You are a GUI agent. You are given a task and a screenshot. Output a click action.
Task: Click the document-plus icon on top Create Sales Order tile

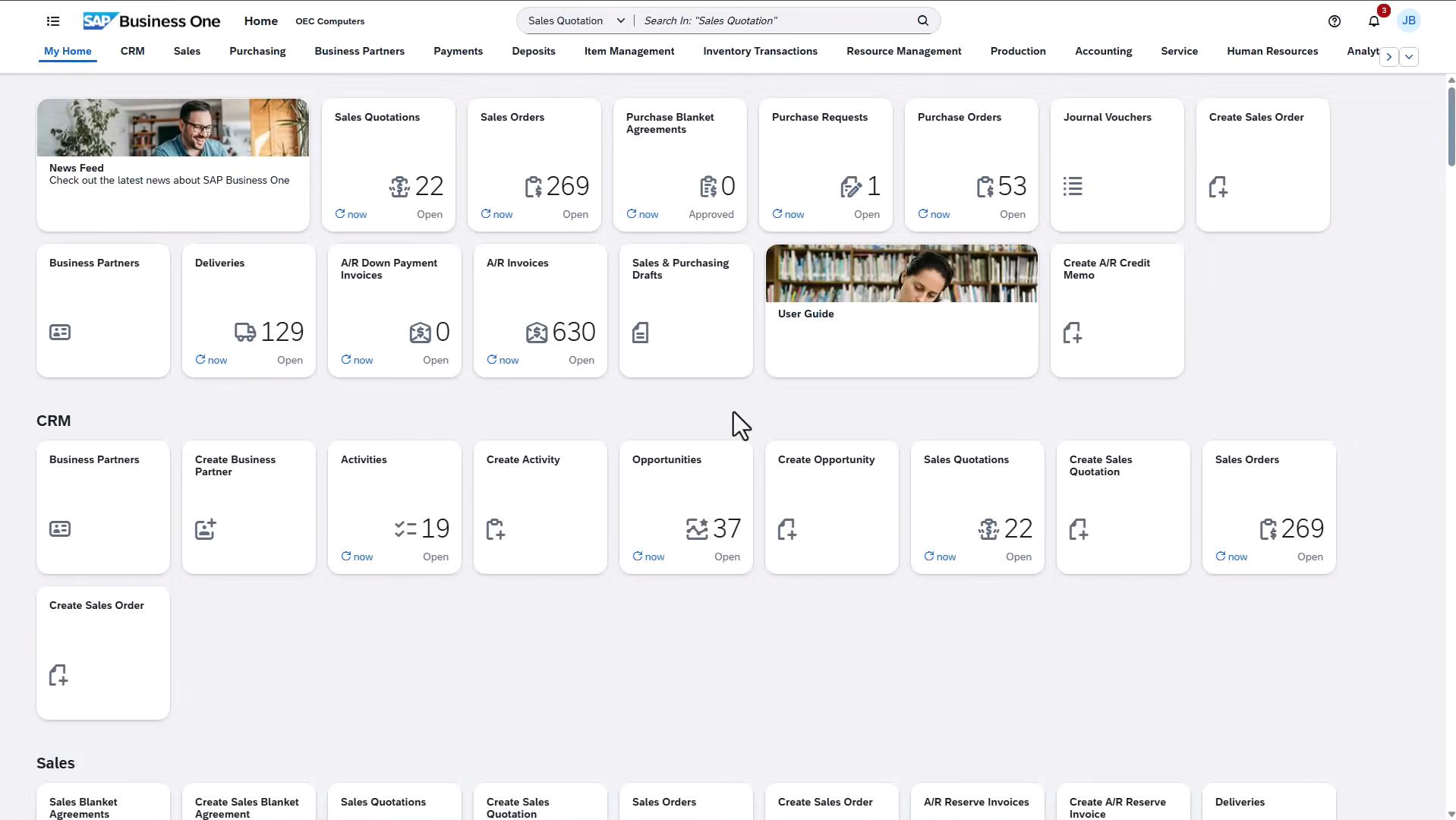tap(1218, 187)
